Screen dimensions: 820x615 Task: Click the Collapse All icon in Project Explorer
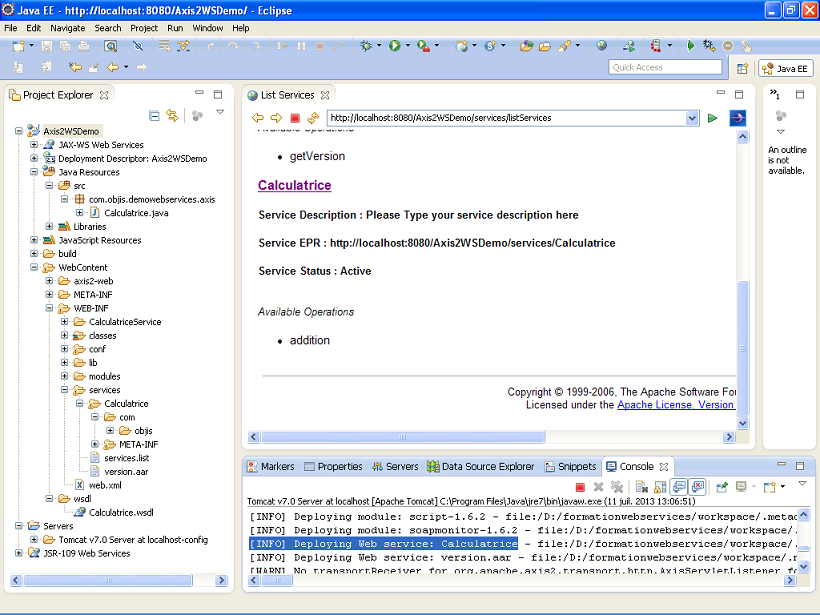click(x=154, y=116)
